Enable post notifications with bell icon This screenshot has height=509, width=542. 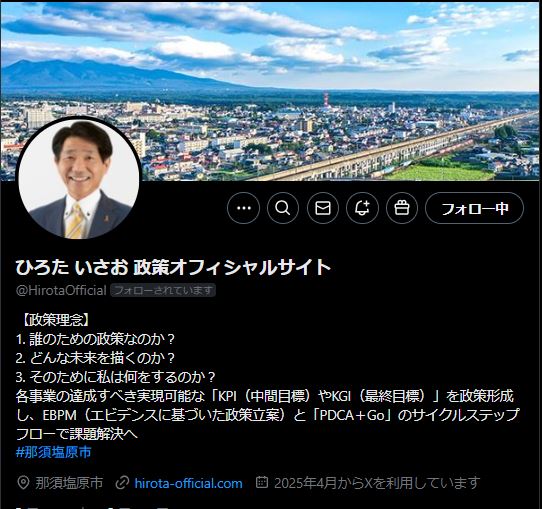362,208
